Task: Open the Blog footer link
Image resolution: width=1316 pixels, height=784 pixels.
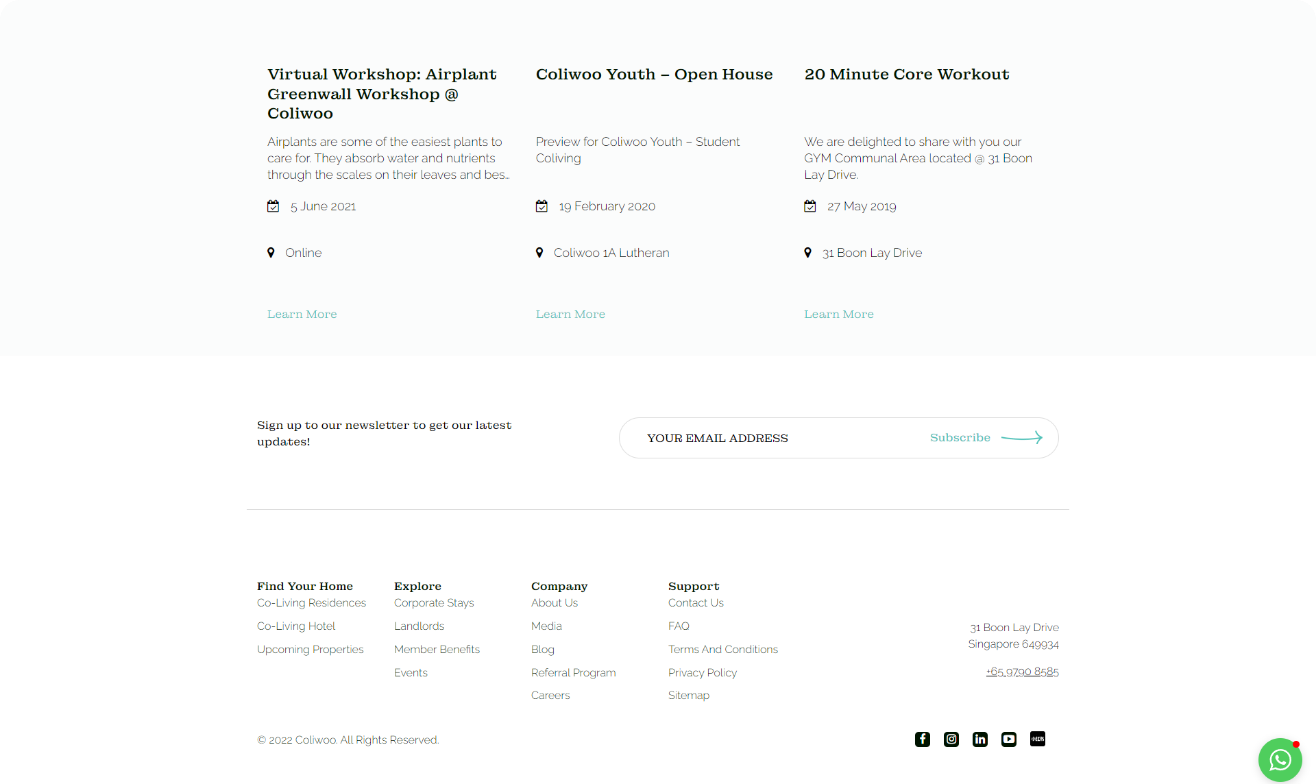Action: (x=543, y=649)
